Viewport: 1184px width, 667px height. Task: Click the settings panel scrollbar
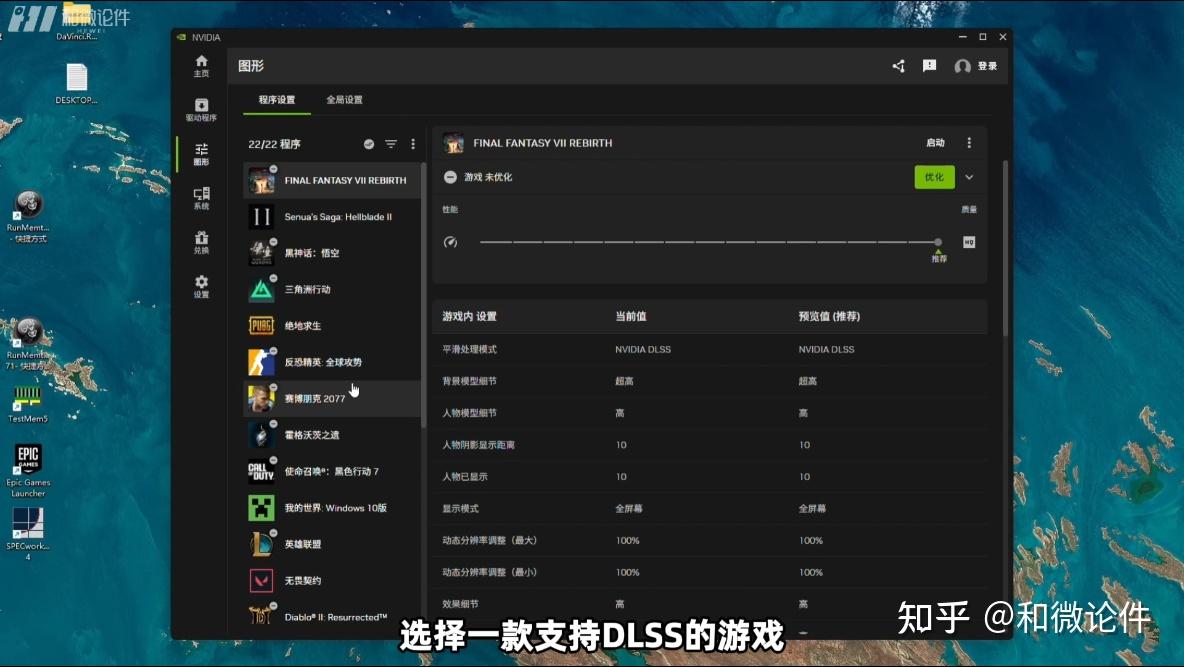tap(1005, 248)
